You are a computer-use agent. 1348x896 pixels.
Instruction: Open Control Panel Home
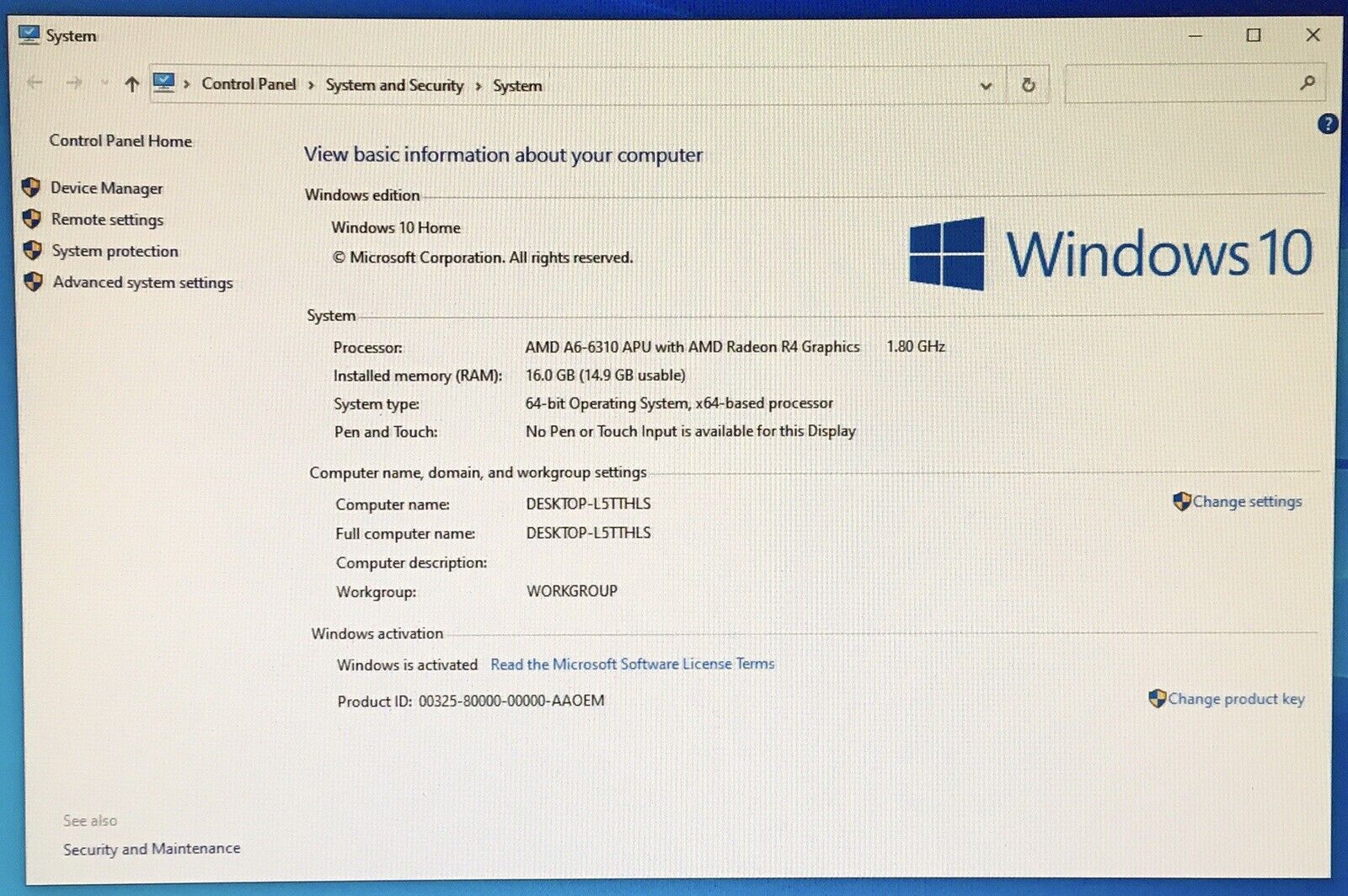(x=120, y=141)
